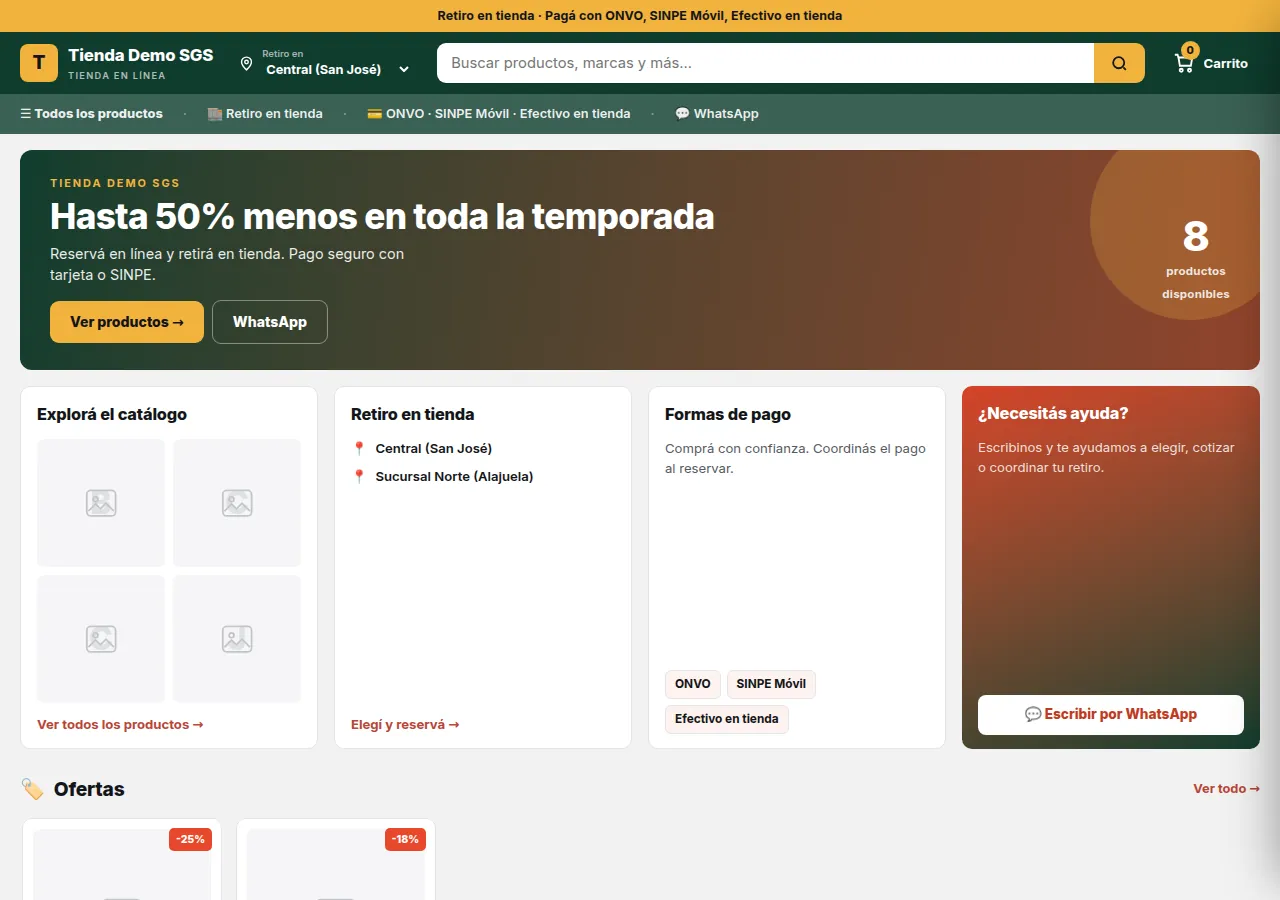Click the Ver productos button
The image size is (1280, 900).
[127, 322]
